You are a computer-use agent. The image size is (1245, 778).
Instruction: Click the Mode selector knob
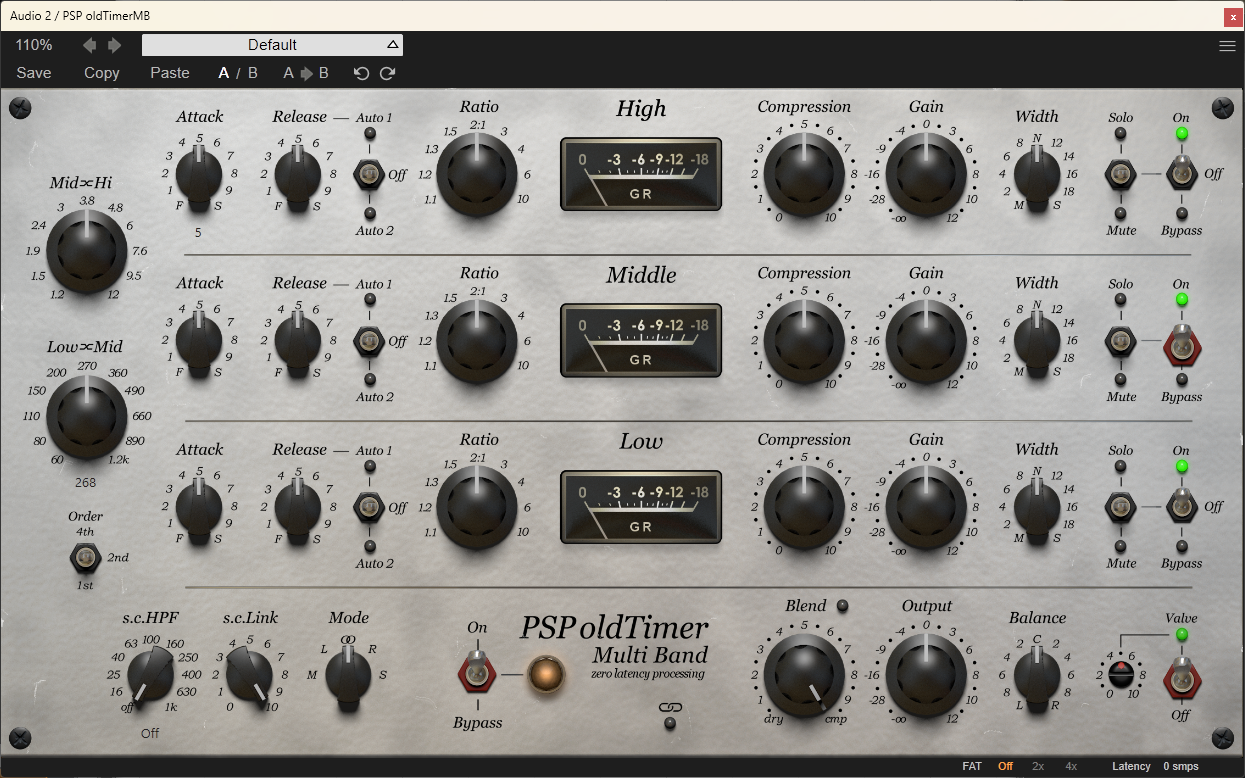348,675
